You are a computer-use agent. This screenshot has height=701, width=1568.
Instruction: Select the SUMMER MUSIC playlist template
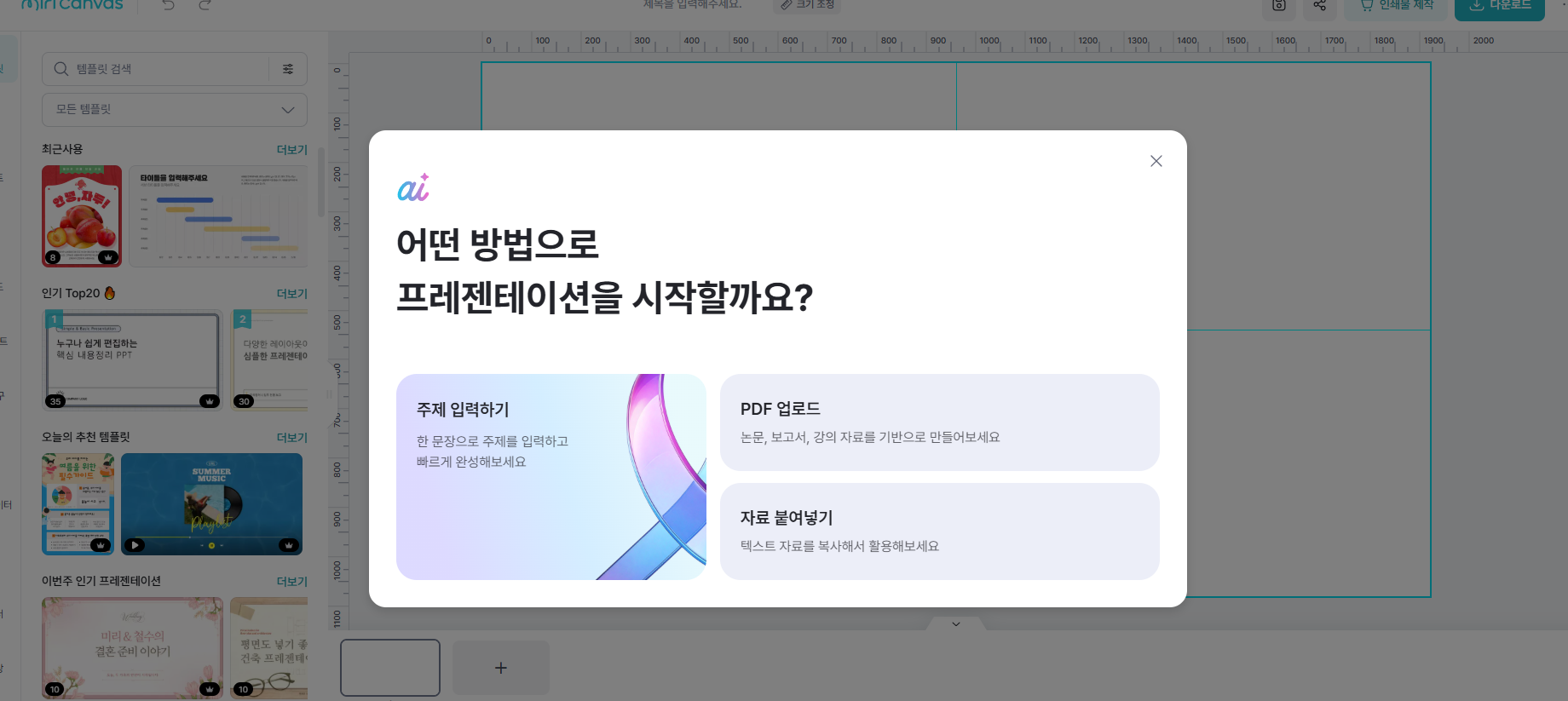click(211, 504)
